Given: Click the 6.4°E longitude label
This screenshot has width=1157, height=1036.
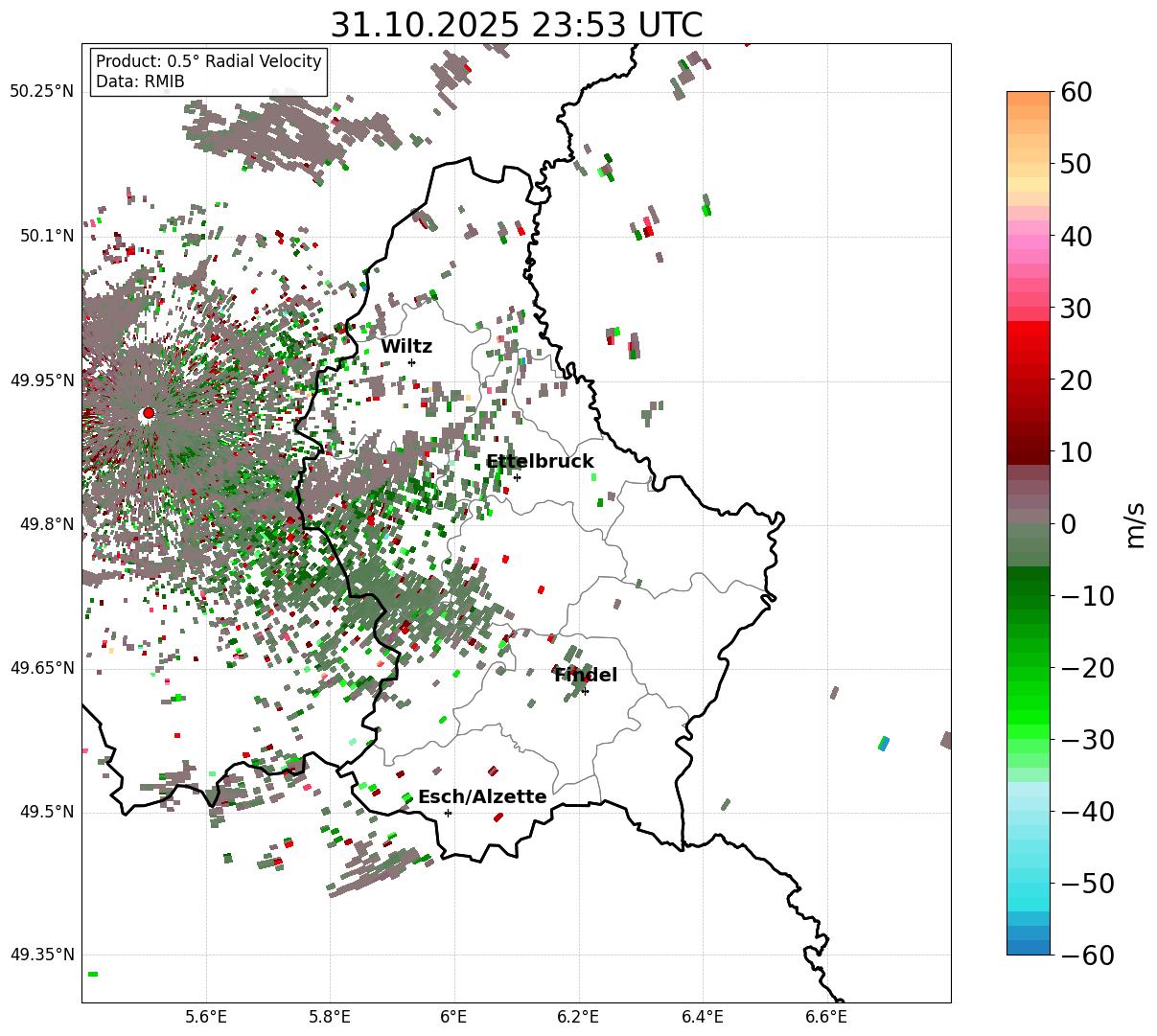Looking at the screenshot, I should click(703, 1017).
